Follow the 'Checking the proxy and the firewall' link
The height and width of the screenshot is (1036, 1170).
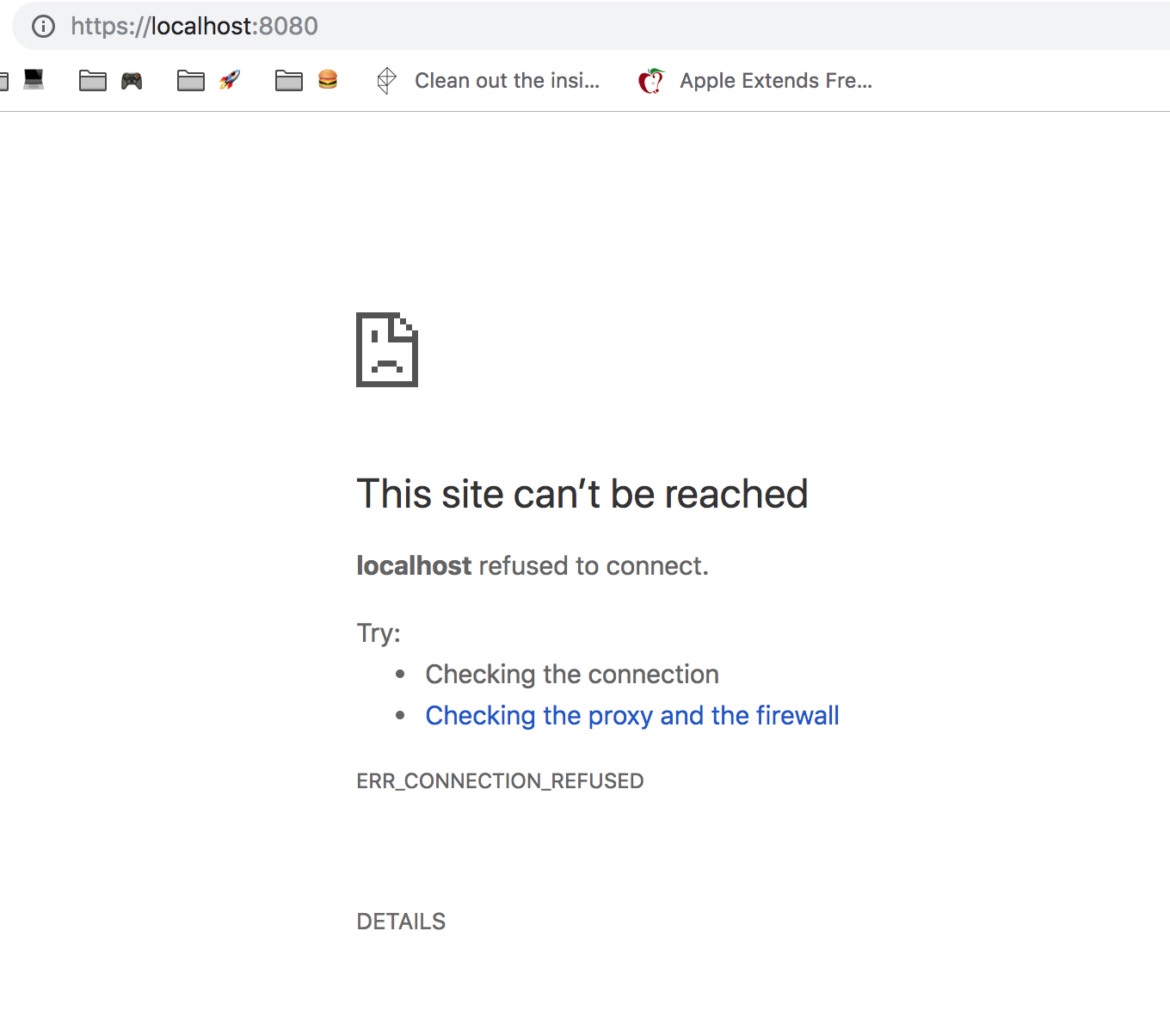[x=631, y=715]
